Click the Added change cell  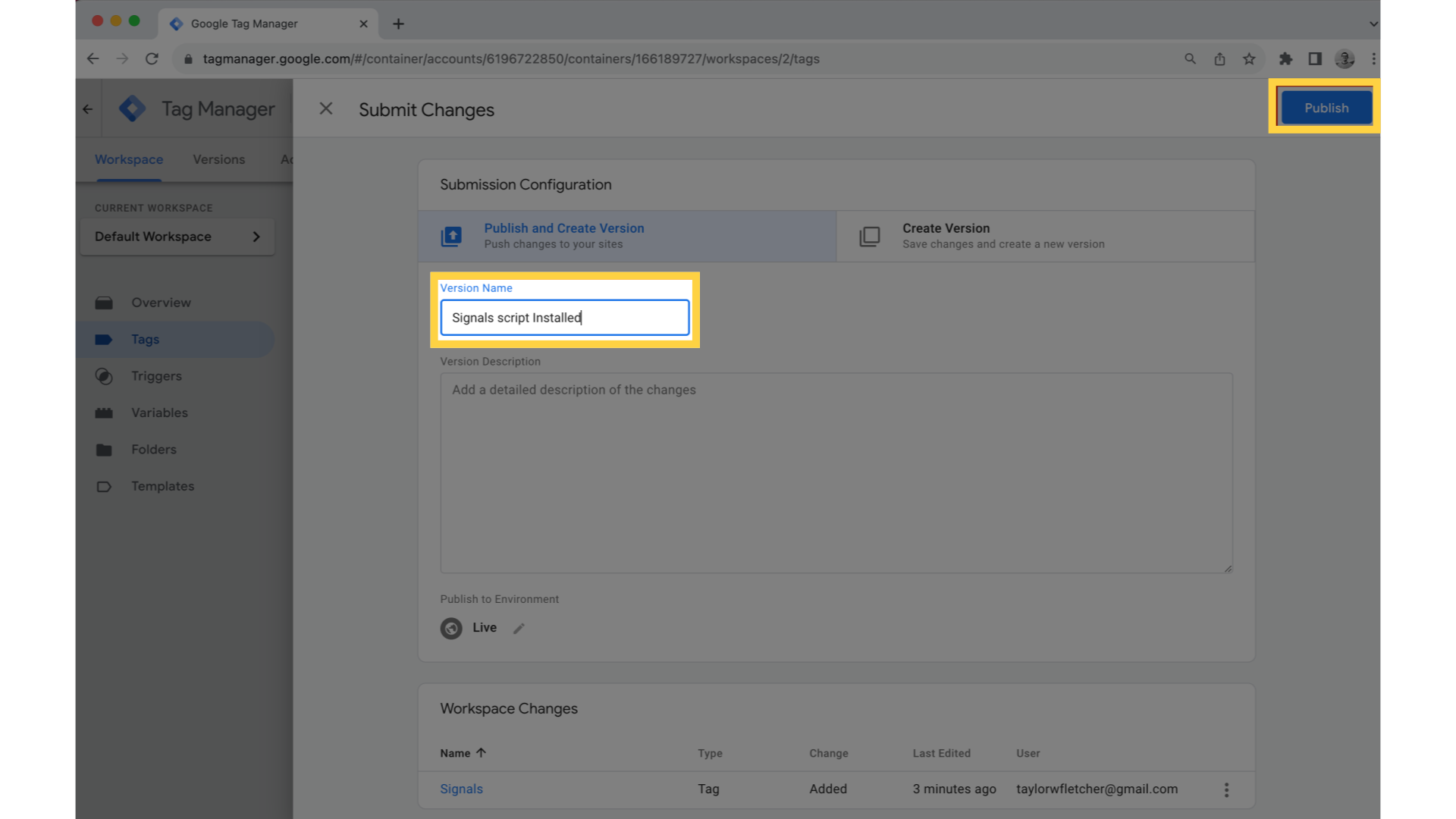point(827,789)
